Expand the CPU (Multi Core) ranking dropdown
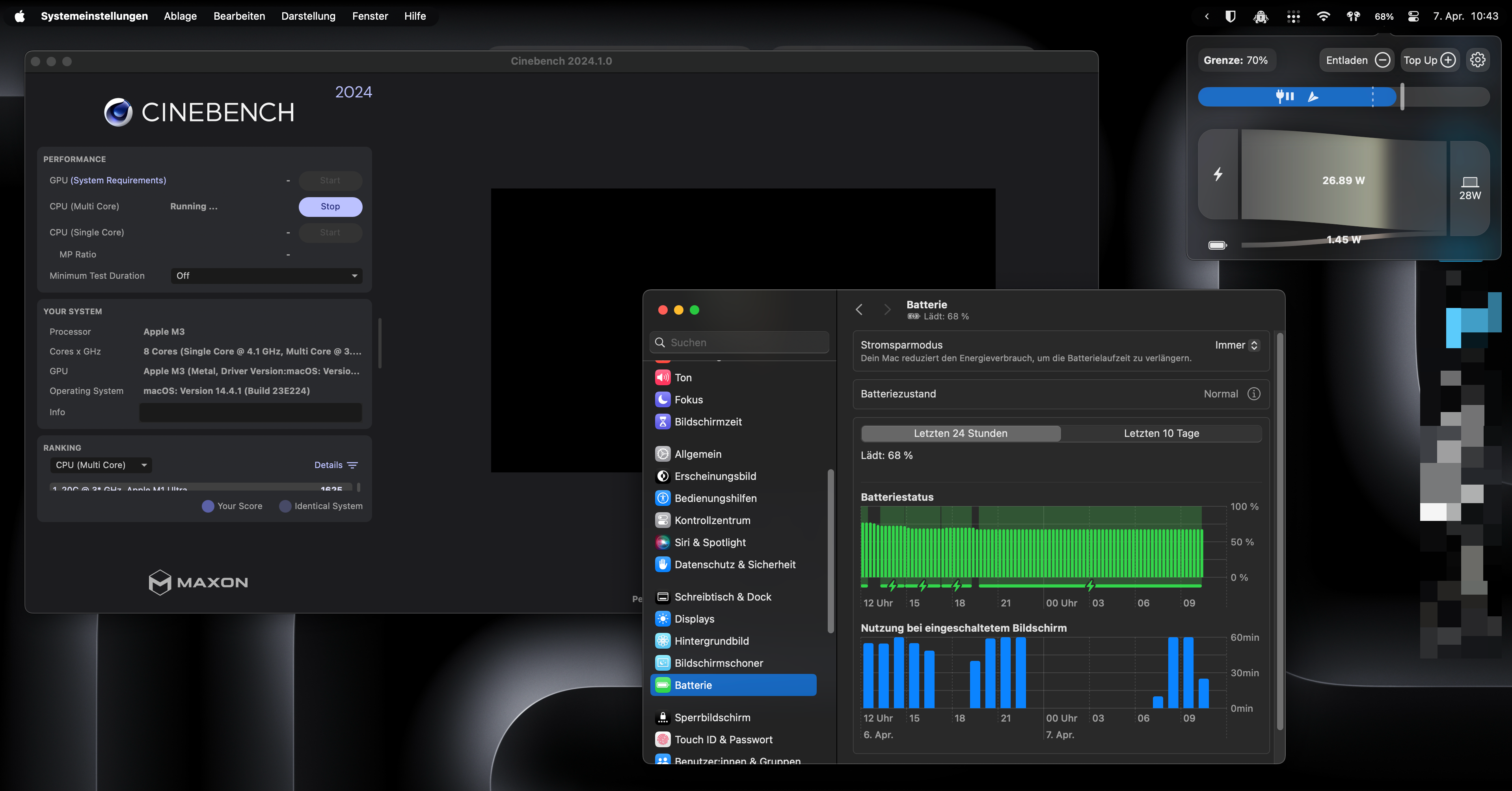This screenshot has height=791, width=1512. tap(101, 465)
